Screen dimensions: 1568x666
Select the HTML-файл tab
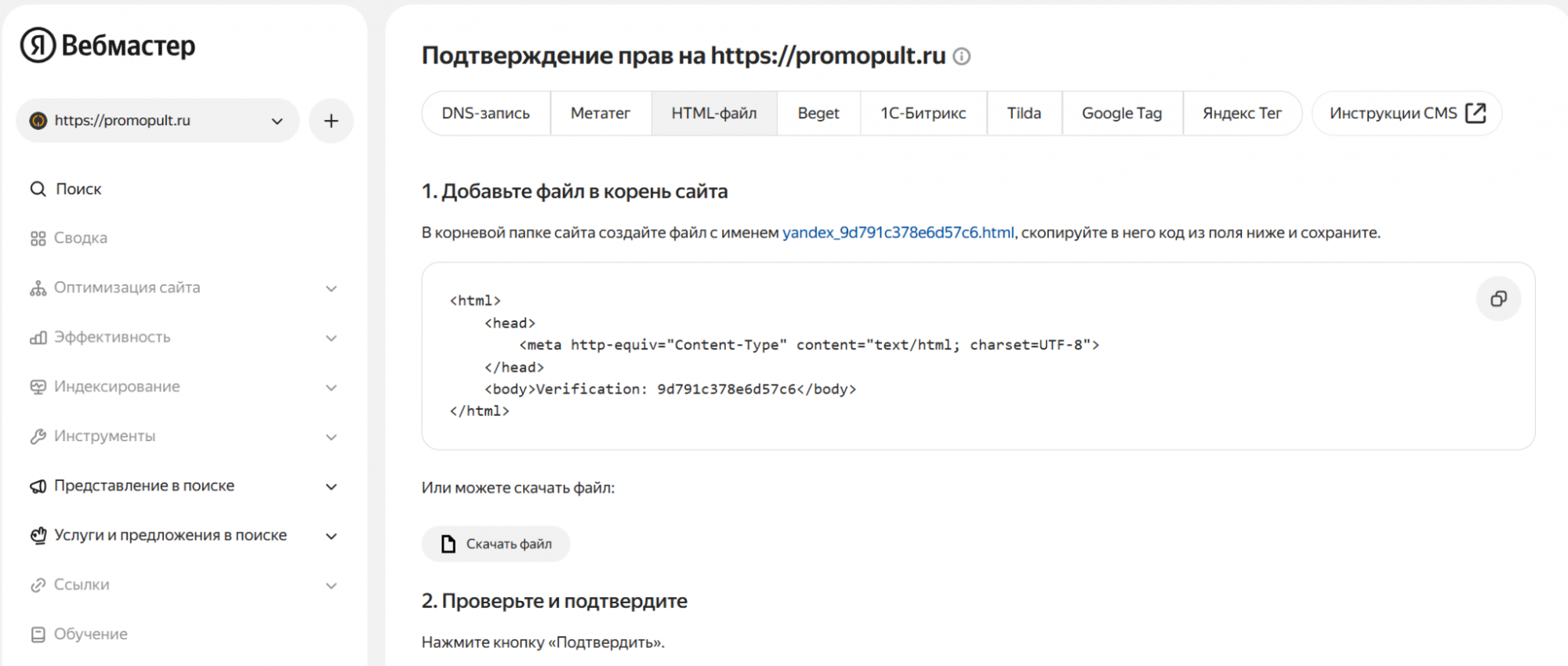click(714, 114)
